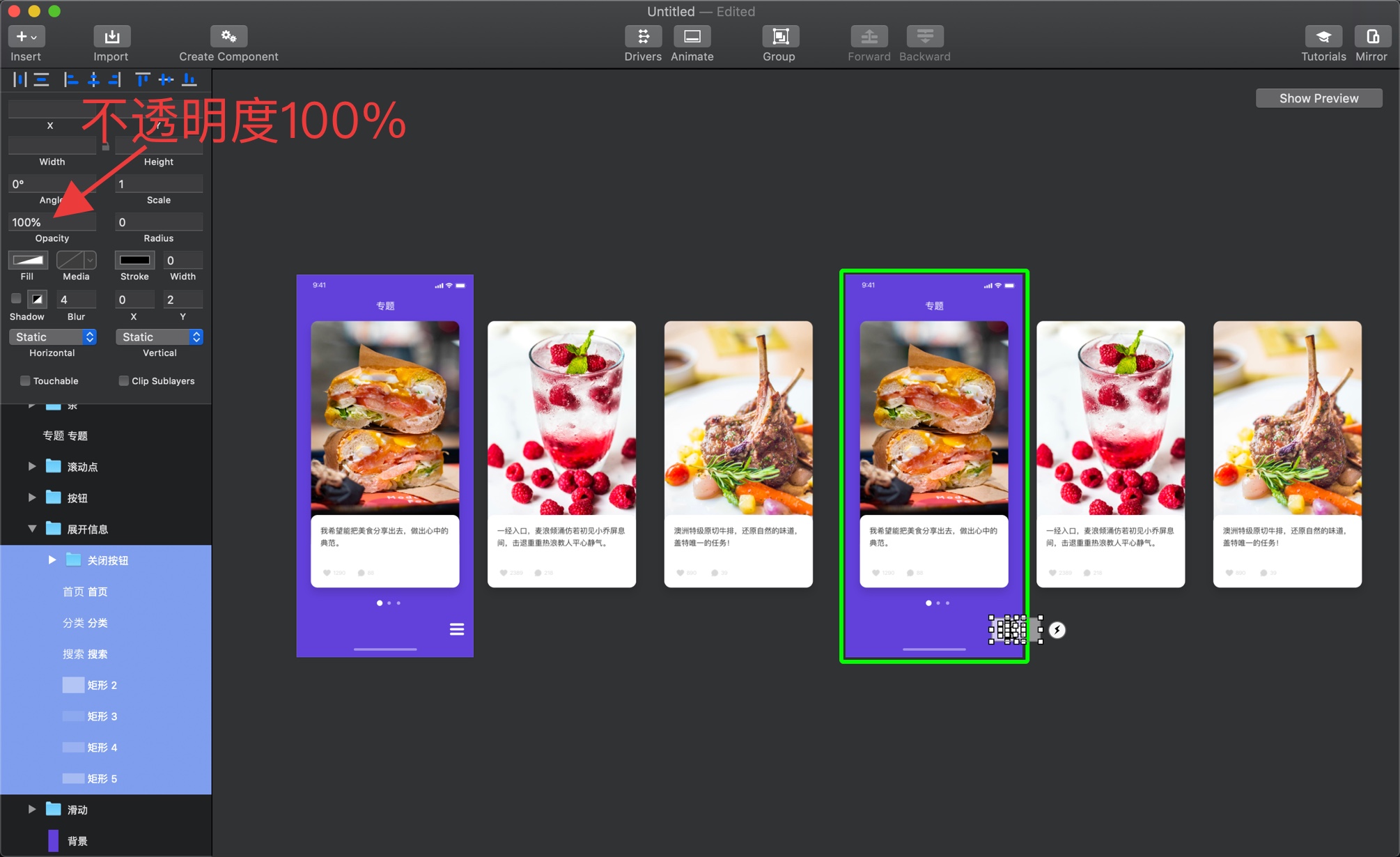Open the Horizontal Static dropdown
Viewport: 1400px width, 857px height.
pos(52,337)
